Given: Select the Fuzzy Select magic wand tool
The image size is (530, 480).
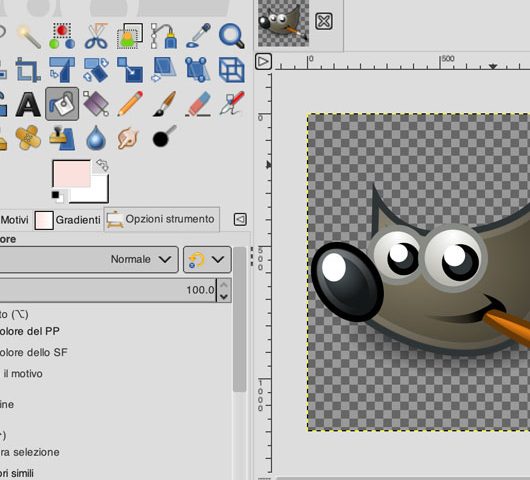Looking at the screenshot, I should [28, 36].
